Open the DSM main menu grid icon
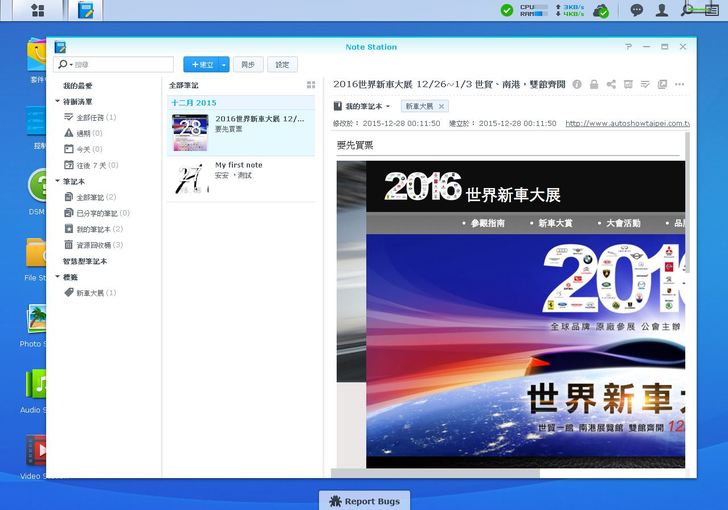 37,10
